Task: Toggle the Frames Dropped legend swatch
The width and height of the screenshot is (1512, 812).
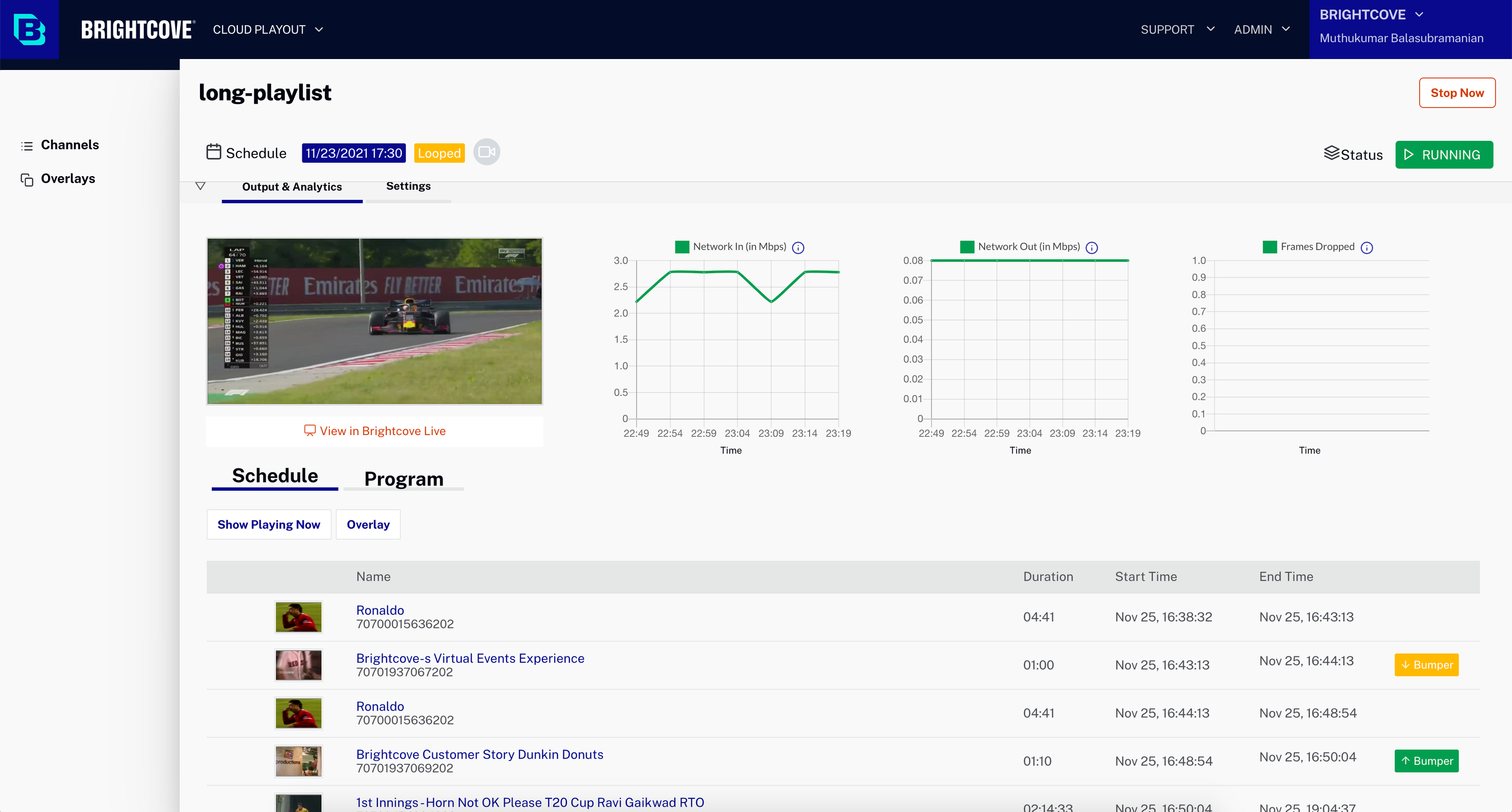Action: (1270, 247)
